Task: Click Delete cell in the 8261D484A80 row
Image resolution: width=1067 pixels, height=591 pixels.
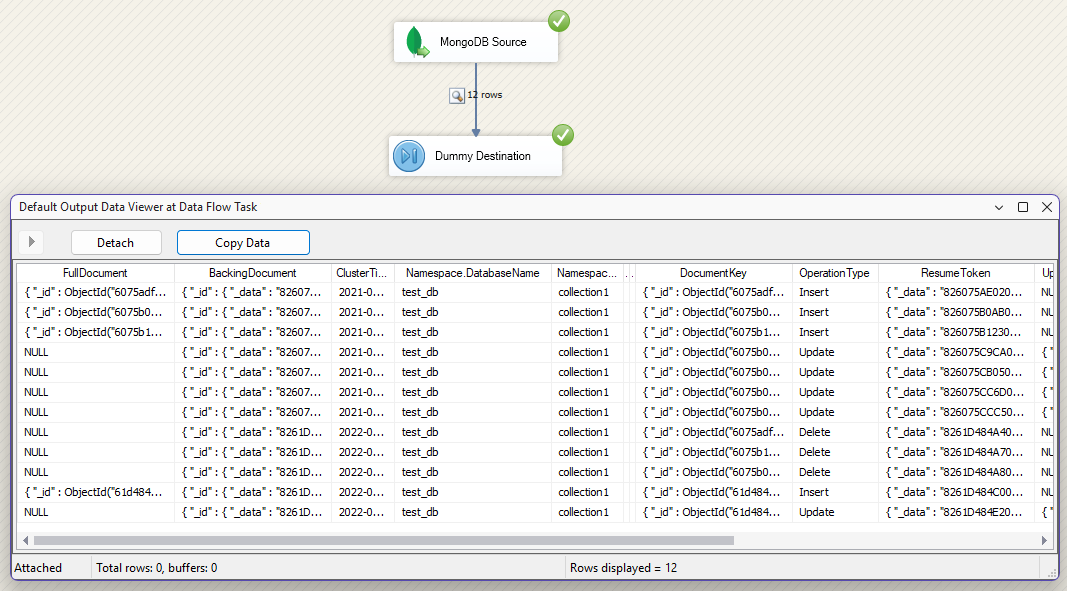Action: (x=834, y=473)
